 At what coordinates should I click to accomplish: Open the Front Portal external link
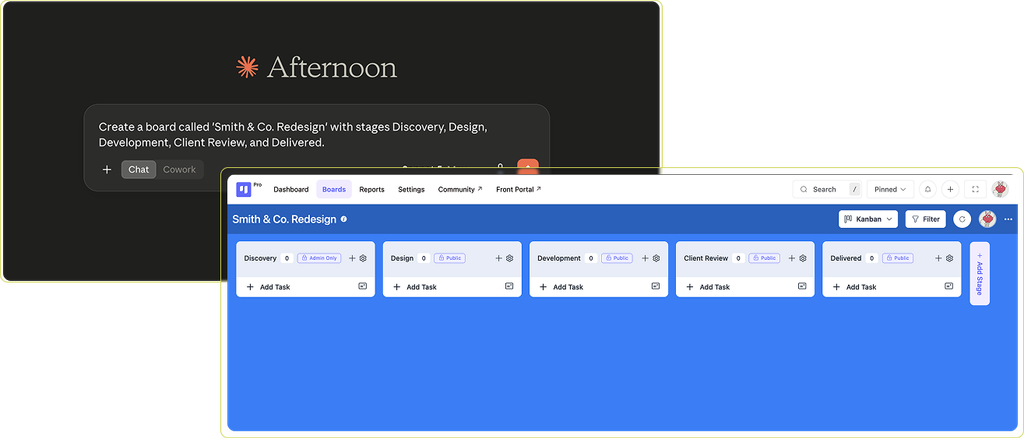point(519,189)
